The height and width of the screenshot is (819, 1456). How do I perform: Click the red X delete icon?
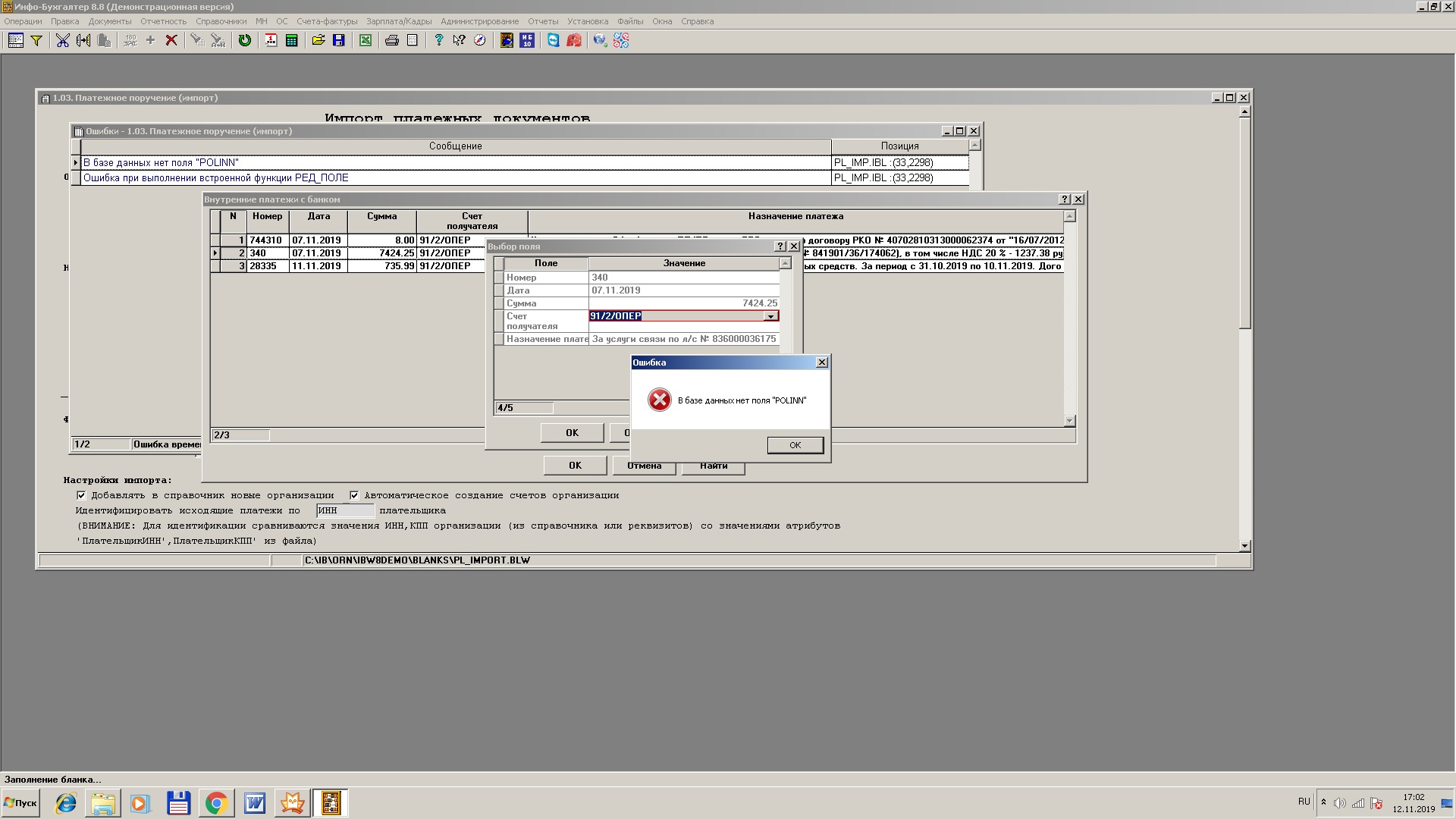171,40
